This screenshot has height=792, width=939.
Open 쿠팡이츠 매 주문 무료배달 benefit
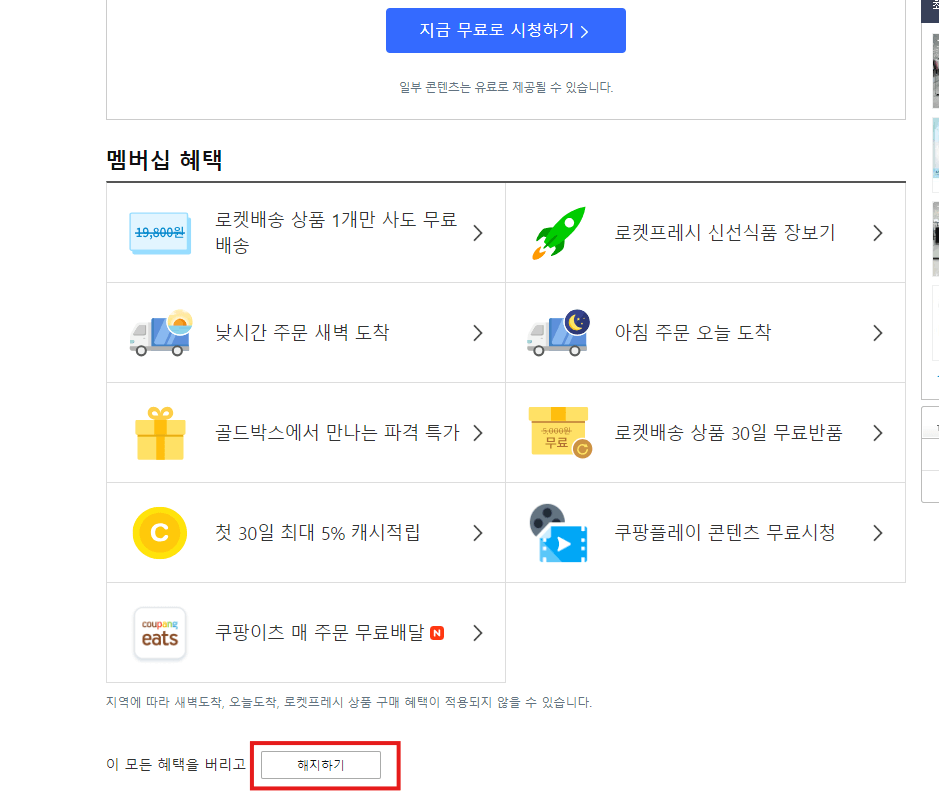point(306,633)
